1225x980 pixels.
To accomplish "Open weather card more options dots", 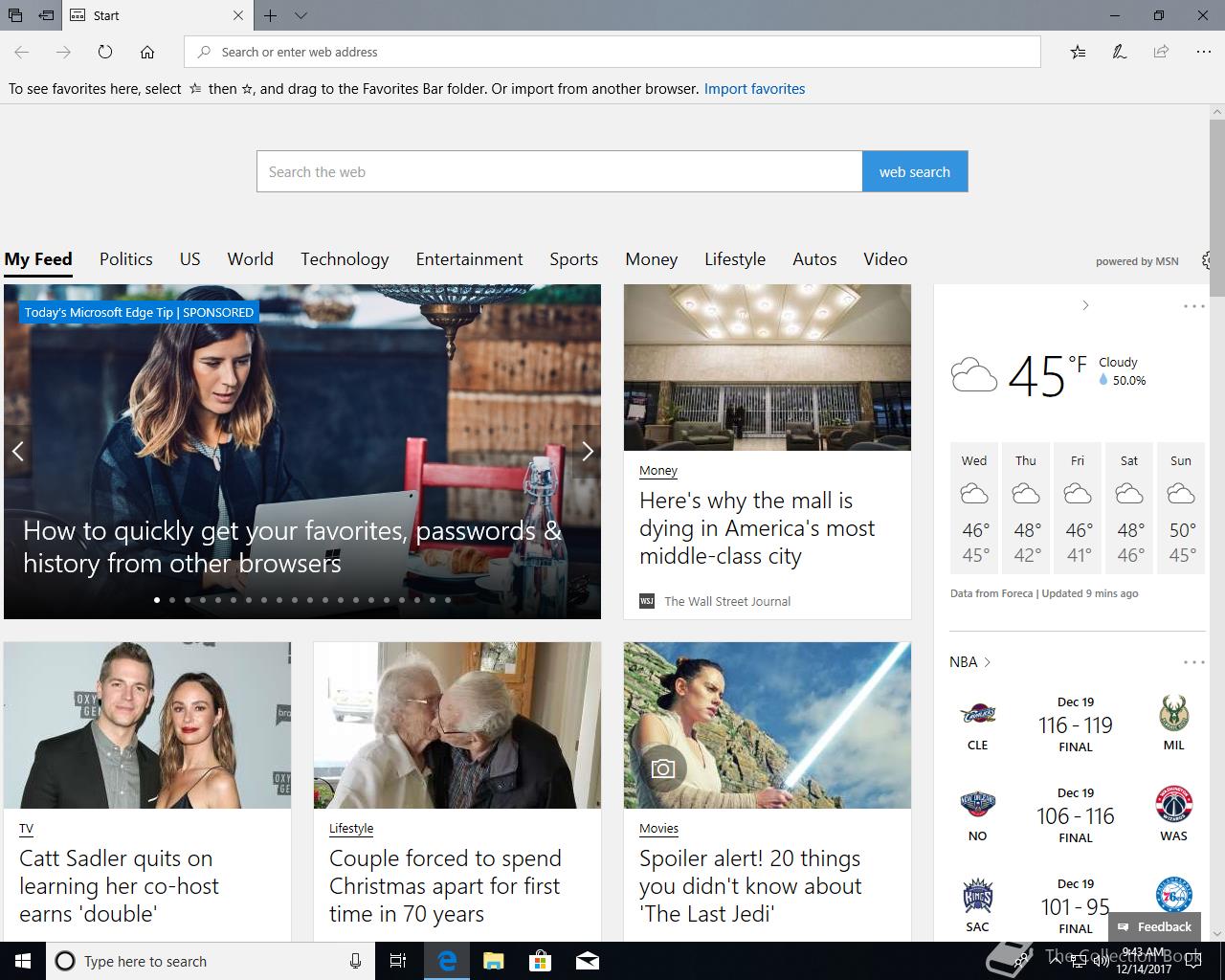I will tap(1193, 306).
